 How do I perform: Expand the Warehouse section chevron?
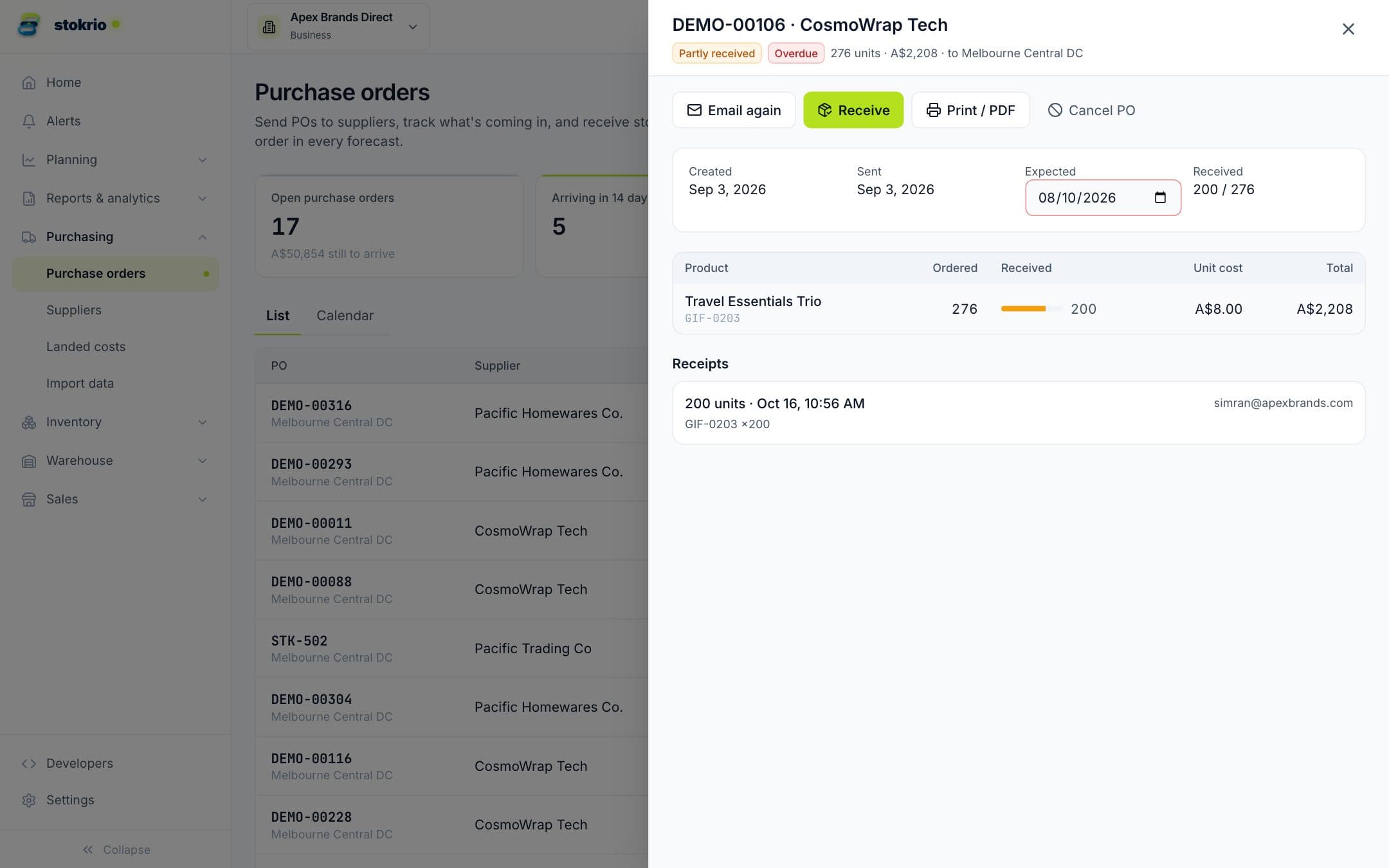pyautogui.click(x=203, y=461)
